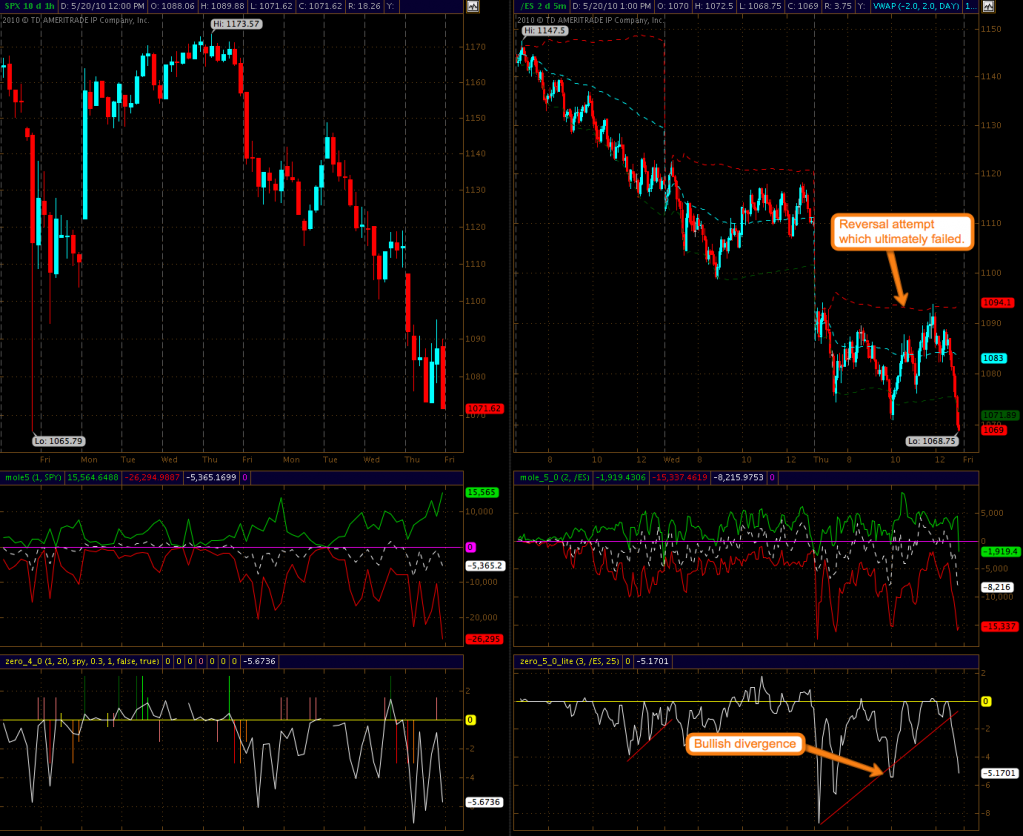Click the cyan 1083 price axis tag
The width and height of the screenshot is (1023, 836).
[x=994, y=358]
